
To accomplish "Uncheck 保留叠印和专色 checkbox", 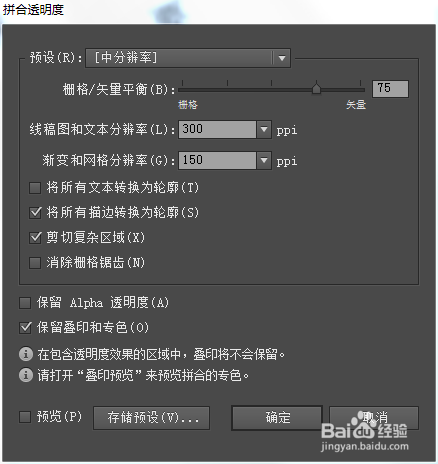I will click(x=25, y=328).
